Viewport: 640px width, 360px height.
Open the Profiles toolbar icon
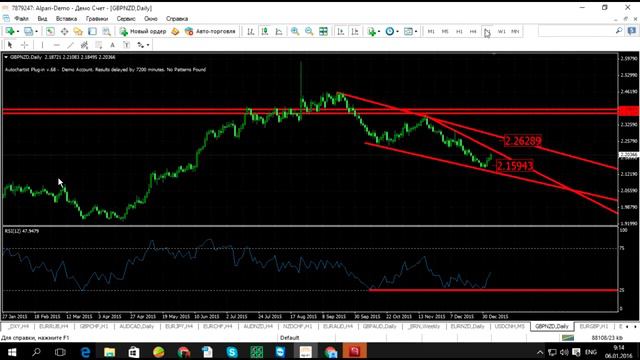pos(28,31)
